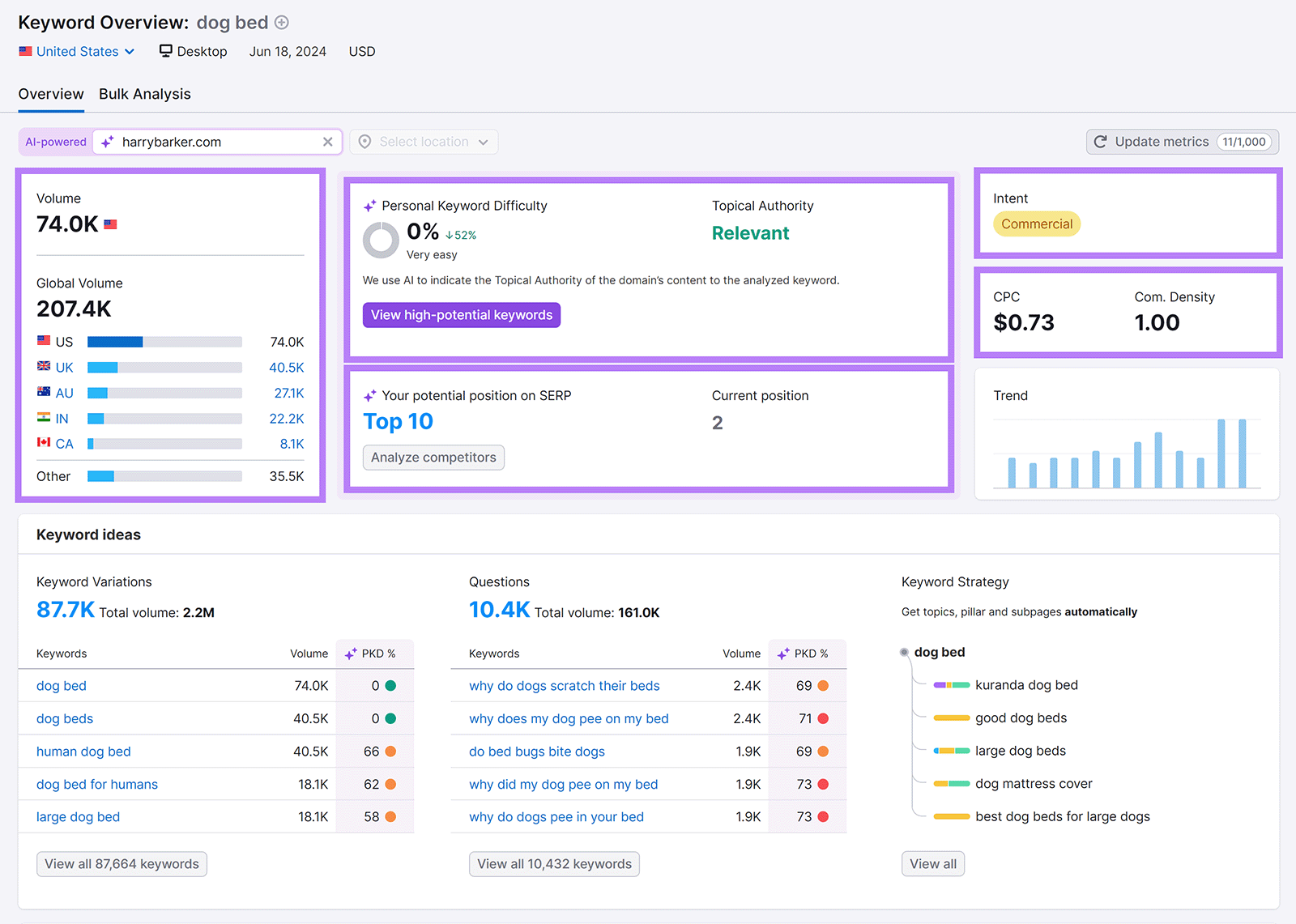This screenshot has height=924, width=1296.
Task: Select the dog bed root strategy node
Action: coord(940,653)
